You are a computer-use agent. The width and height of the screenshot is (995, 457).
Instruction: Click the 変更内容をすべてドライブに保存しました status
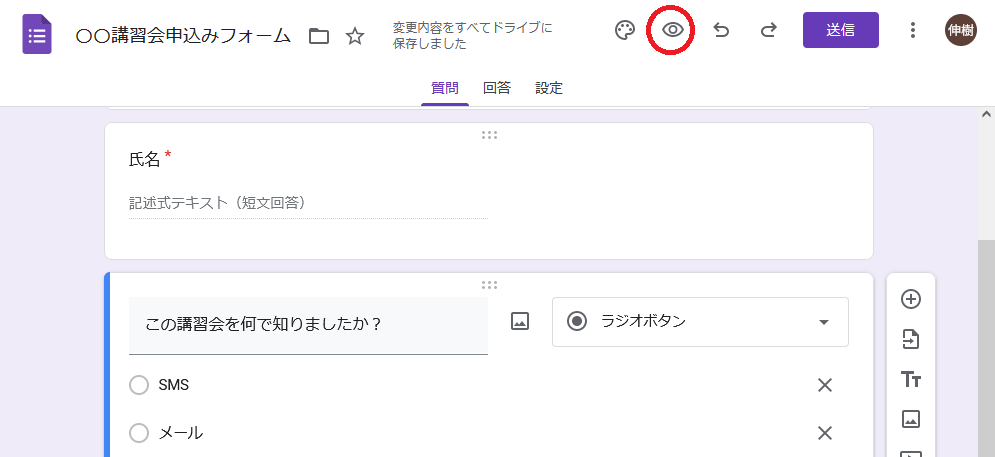click(x=473, y=36)
